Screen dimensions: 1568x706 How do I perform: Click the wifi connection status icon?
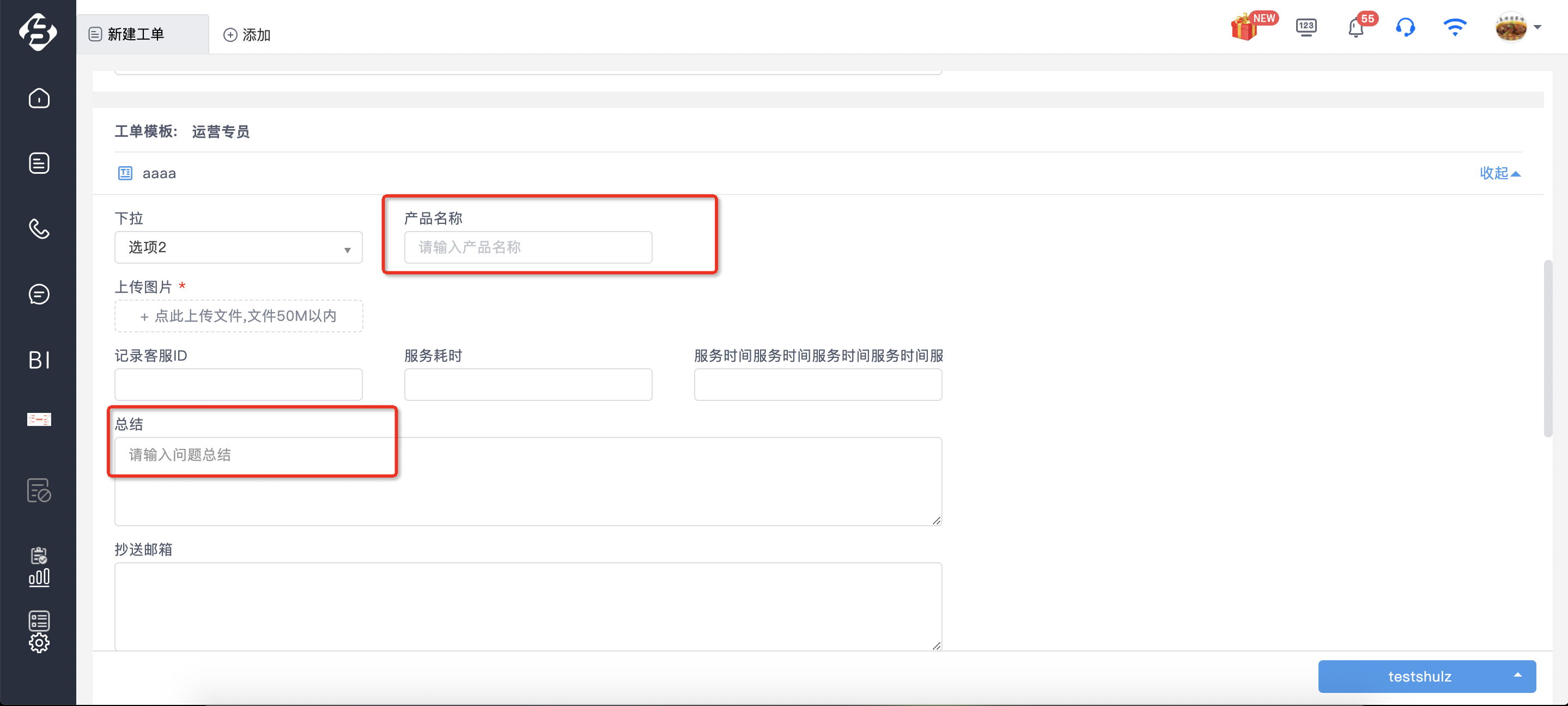tap(1455, 27)
